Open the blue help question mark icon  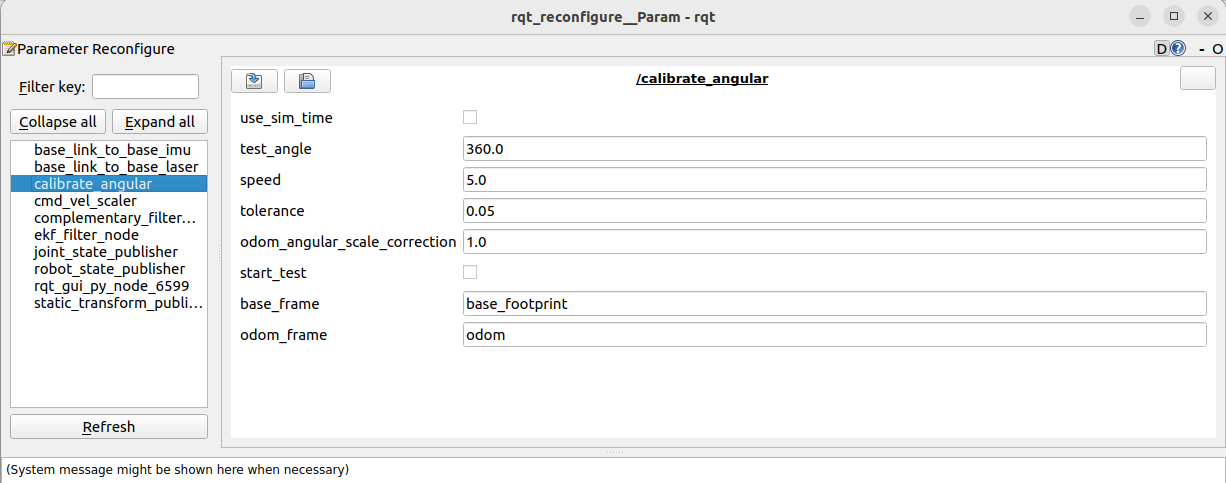pos(1177,48)
